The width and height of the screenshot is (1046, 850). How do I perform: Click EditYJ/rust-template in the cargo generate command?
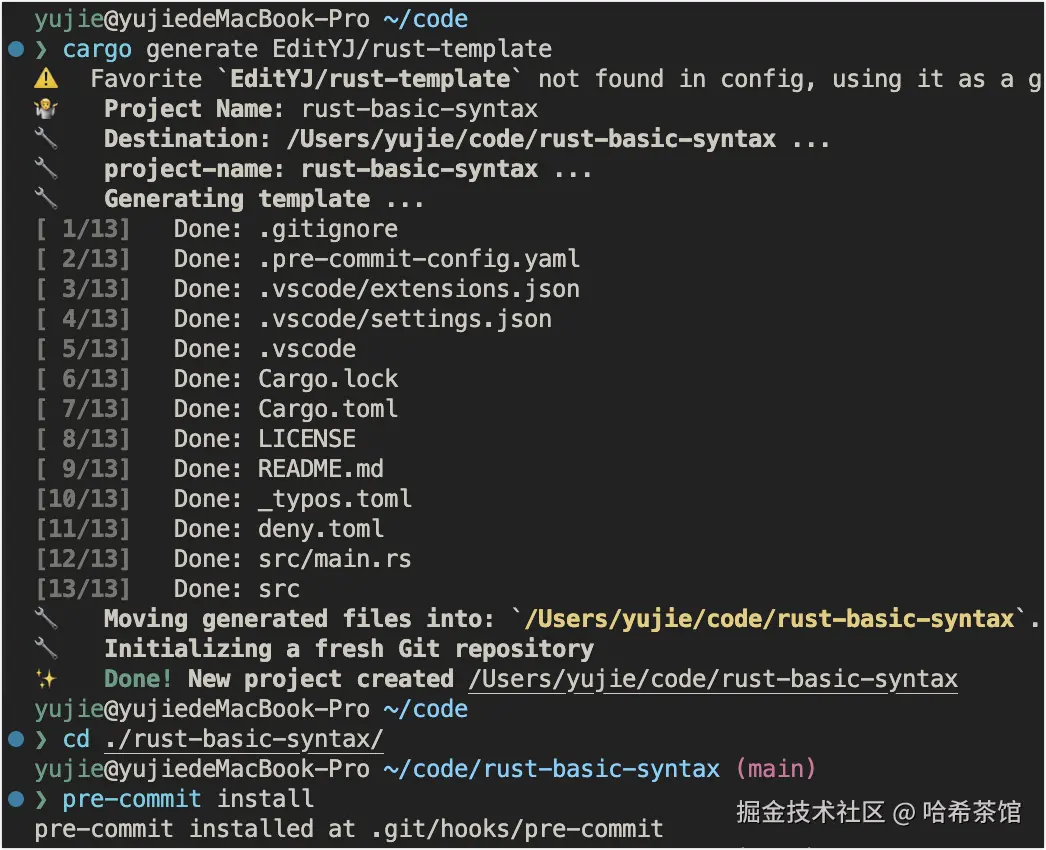point(411,49)
